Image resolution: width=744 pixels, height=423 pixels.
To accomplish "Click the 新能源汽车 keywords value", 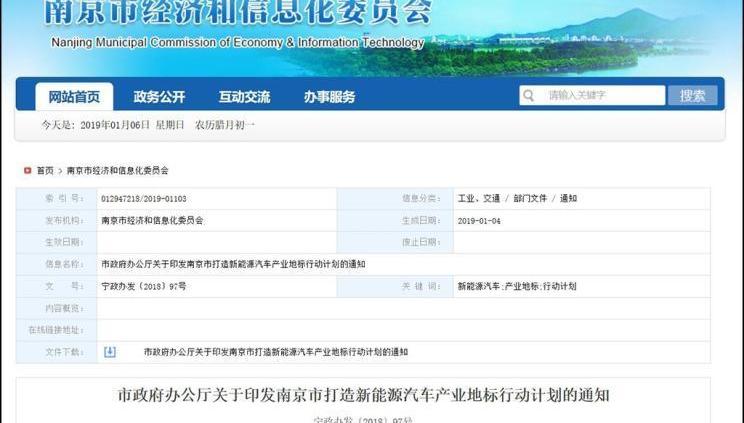I will pos(479,286).
